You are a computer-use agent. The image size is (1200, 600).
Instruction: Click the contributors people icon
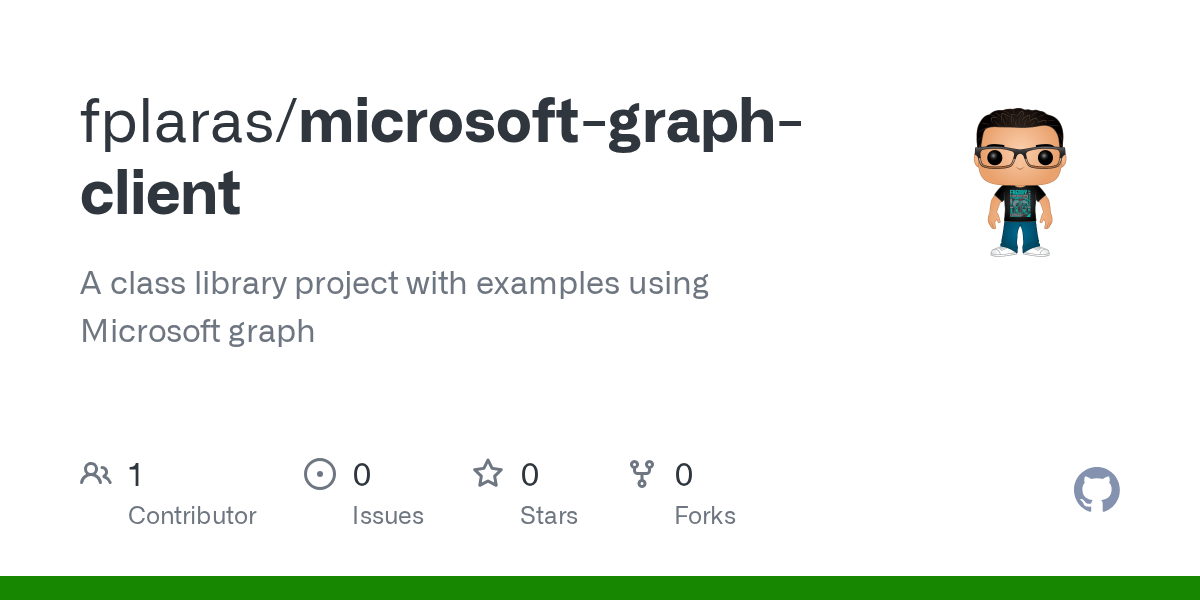96,474
